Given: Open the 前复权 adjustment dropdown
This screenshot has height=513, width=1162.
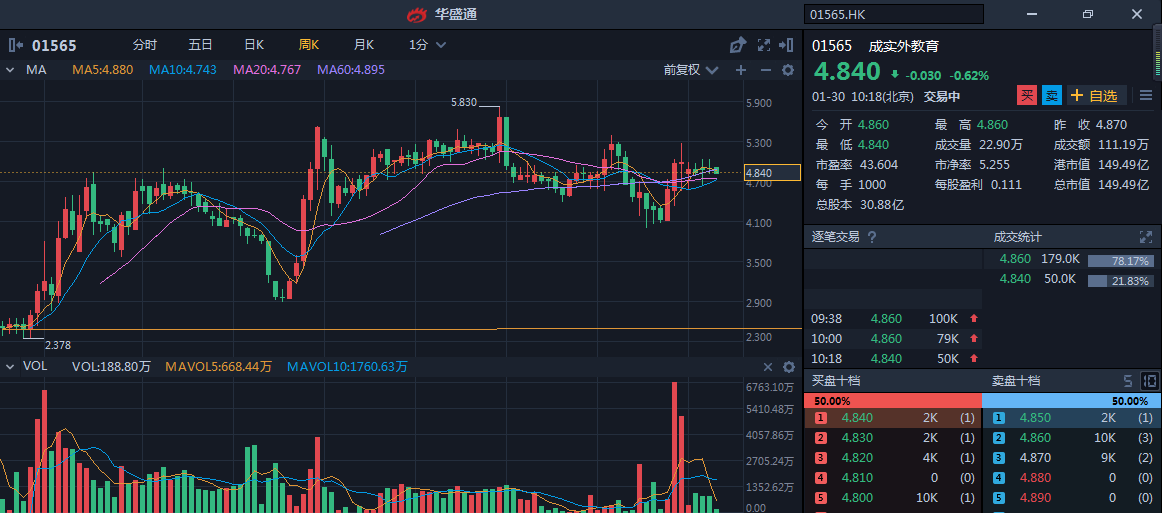Looking at the screenshot, I should [x=691, y=70].
